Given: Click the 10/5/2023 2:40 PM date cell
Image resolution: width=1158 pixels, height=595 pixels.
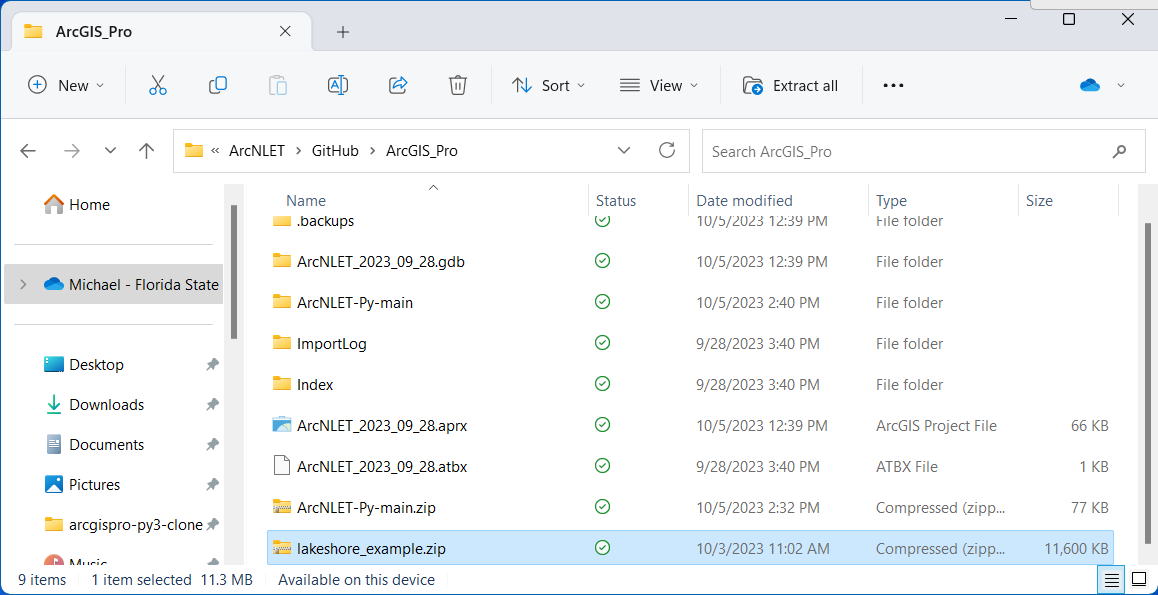Looking at the screenshot, I should click(x=758, y=303).
